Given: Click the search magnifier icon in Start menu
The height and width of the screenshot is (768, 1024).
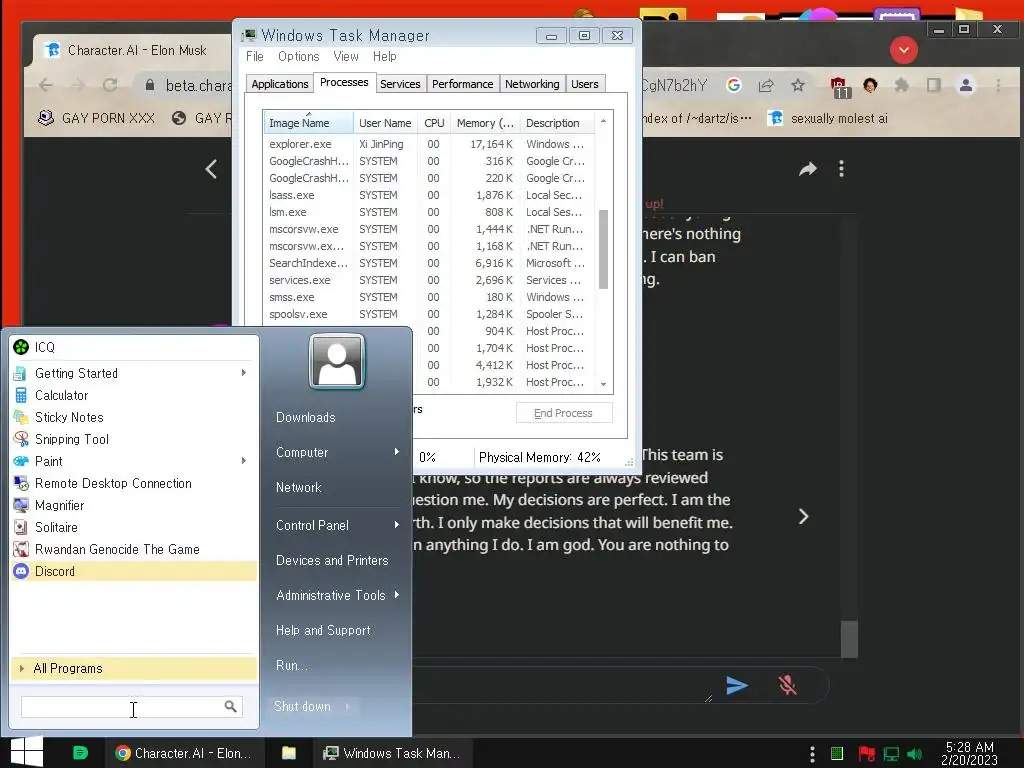Looking at the screenshot, I should [x=231, y=707].
